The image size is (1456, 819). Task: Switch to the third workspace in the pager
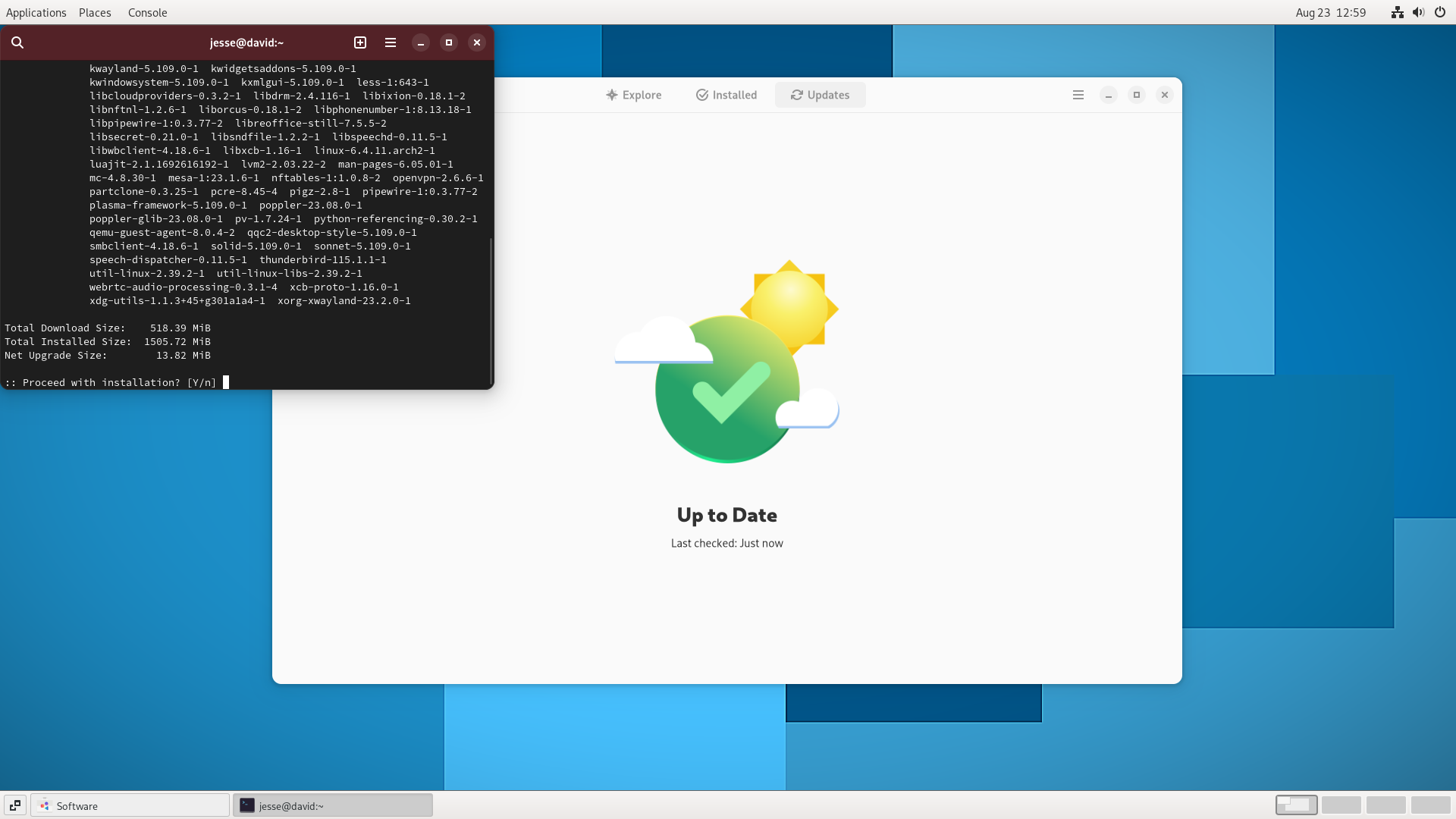[x=1385, y=805]
